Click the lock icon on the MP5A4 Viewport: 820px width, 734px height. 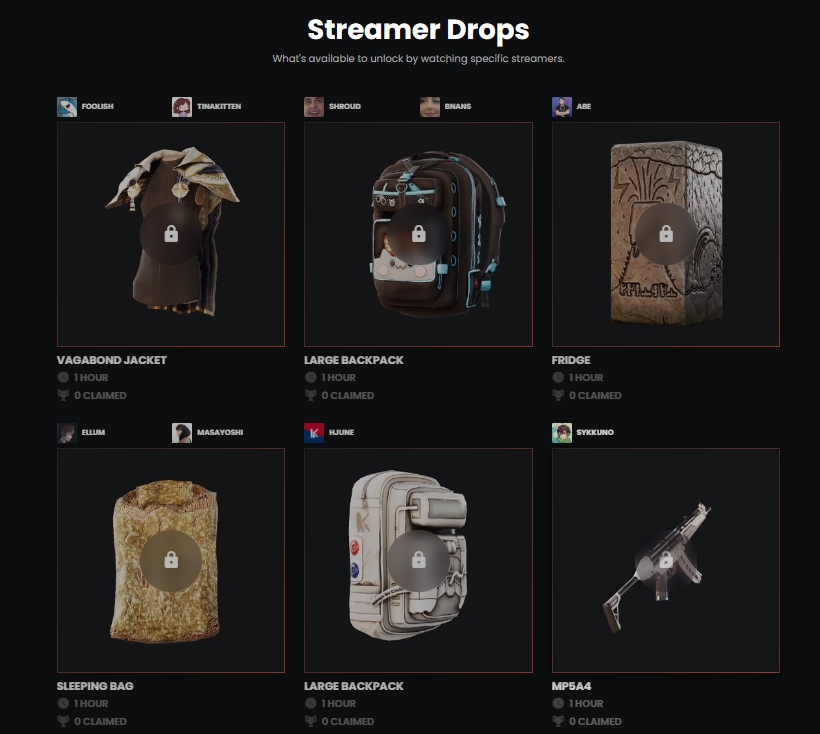tap(666, 560)
